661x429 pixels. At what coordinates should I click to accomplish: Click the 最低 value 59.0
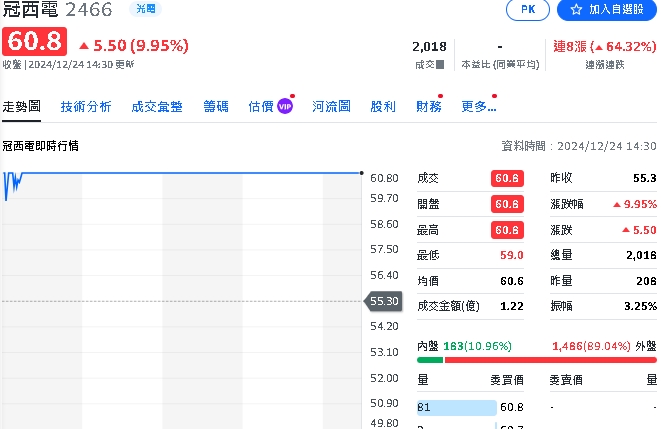point(511,255)
